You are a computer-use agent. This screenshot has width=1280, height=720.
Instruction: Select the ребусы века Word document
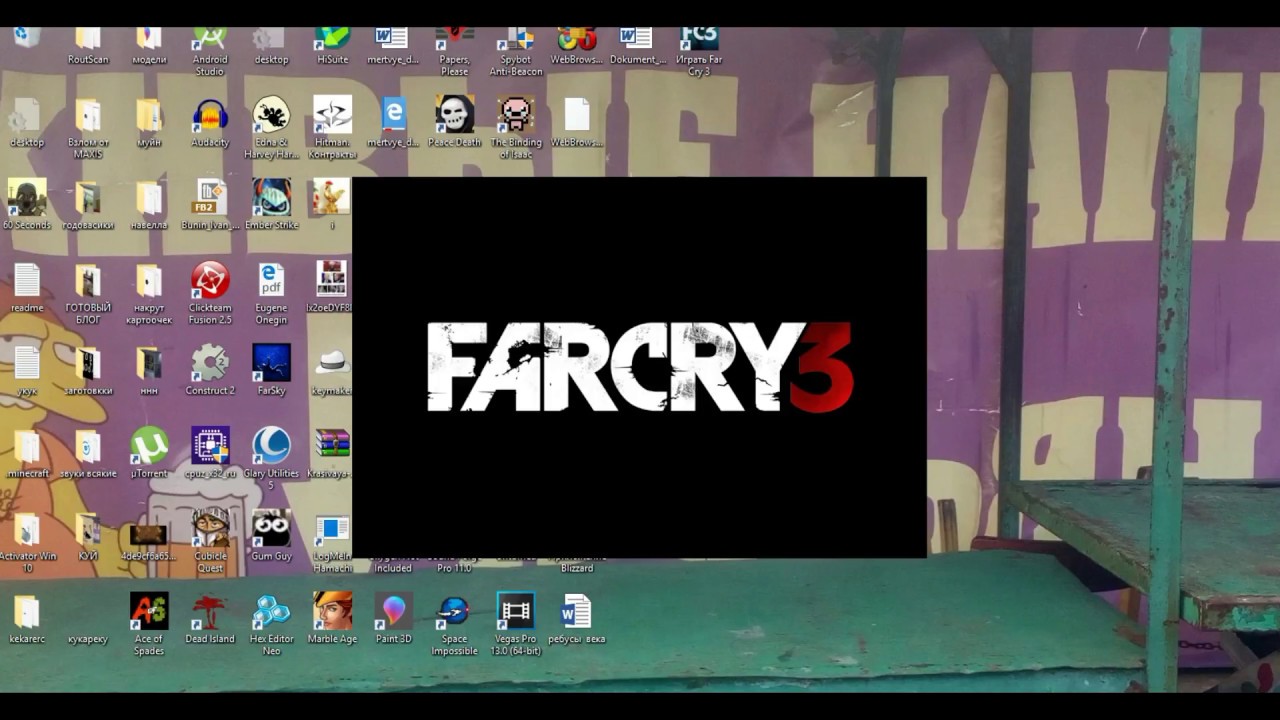pyautogui.click(x=577, y=619)
